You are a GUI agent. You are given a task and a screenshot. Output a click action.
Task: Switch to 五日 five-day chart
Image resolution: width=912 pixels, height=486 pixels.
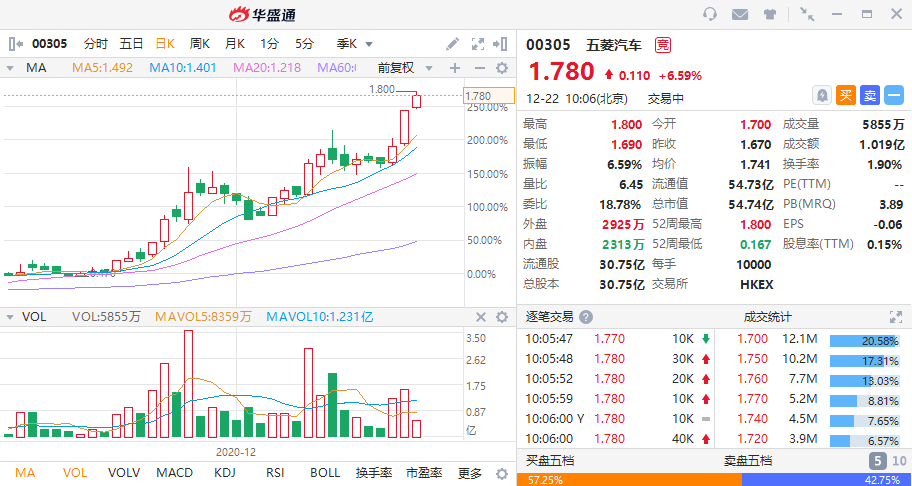click(x=131, y=44)
